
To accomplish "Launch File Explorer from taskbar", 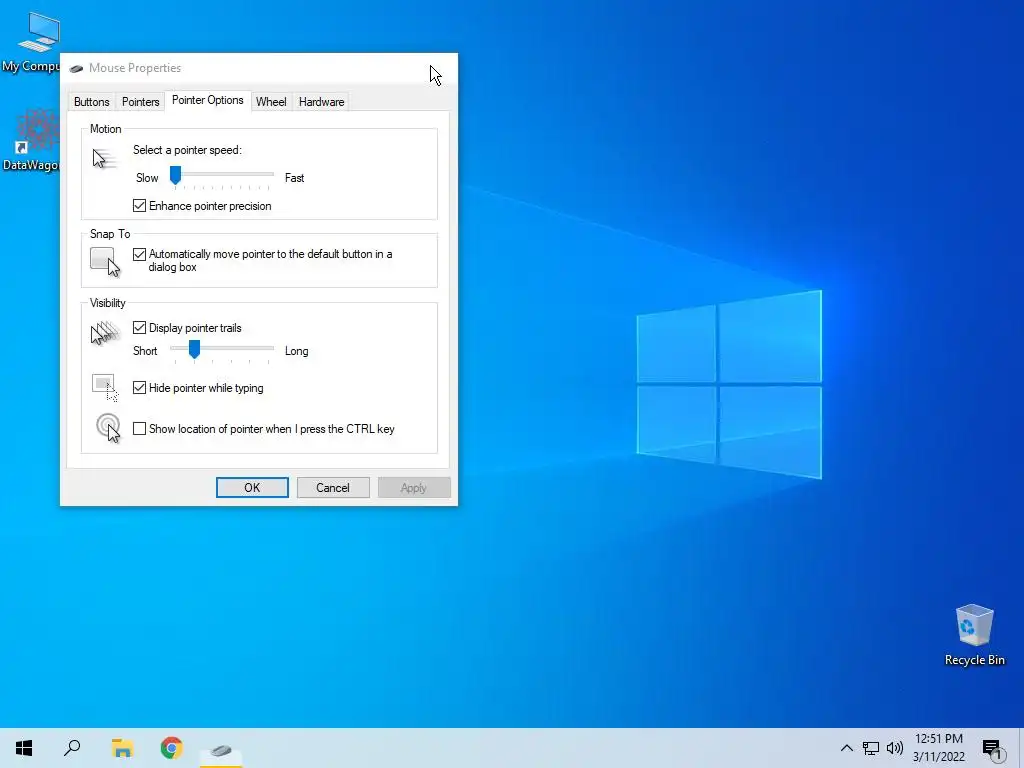I will (x=122, y=748).
